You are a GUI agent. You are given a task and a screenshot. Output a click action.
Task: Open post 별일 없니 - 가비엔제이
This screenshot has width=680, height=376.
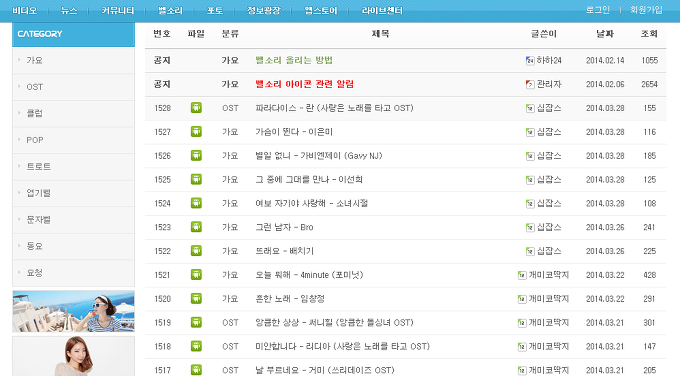click(x=318, y=156)
